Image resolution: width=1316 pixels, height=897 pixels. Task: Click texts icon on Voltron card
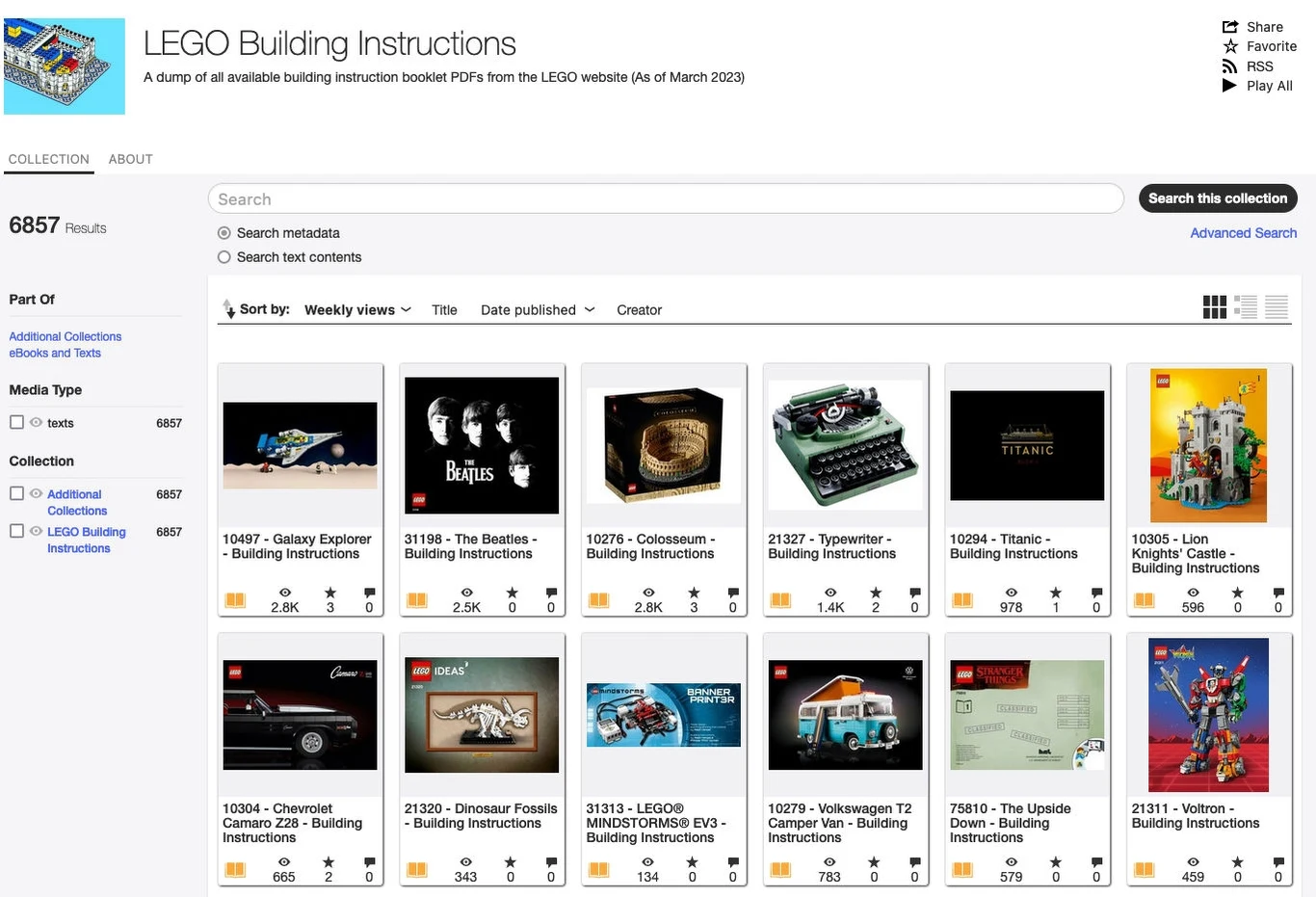click(1145, 870)
